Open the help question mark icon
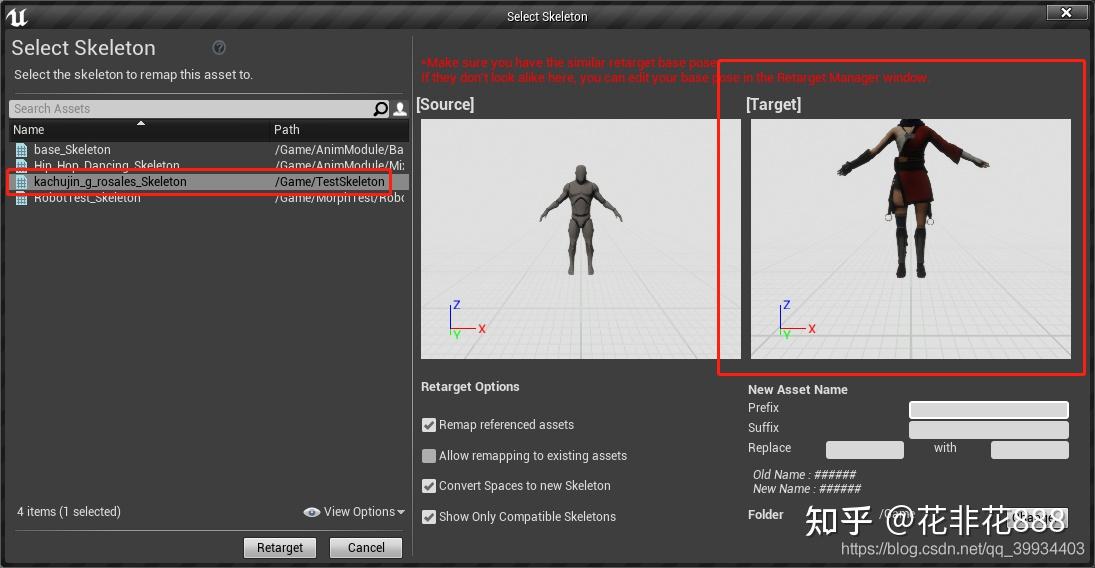The width and height of the screenshot is (1095, 568). 219,48
